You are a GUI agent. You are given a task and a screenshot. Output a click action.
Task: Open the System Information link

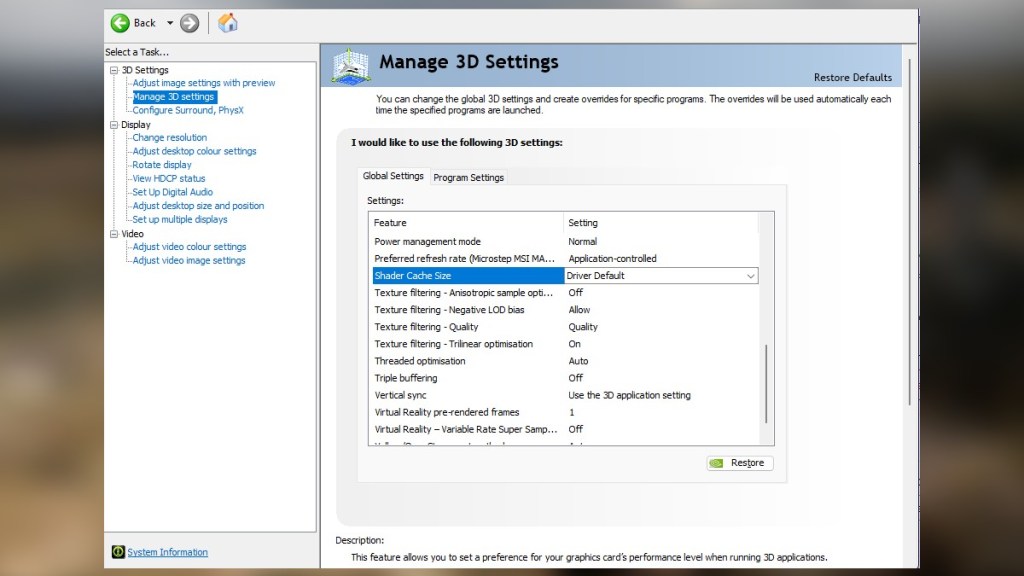pos(167,552)
